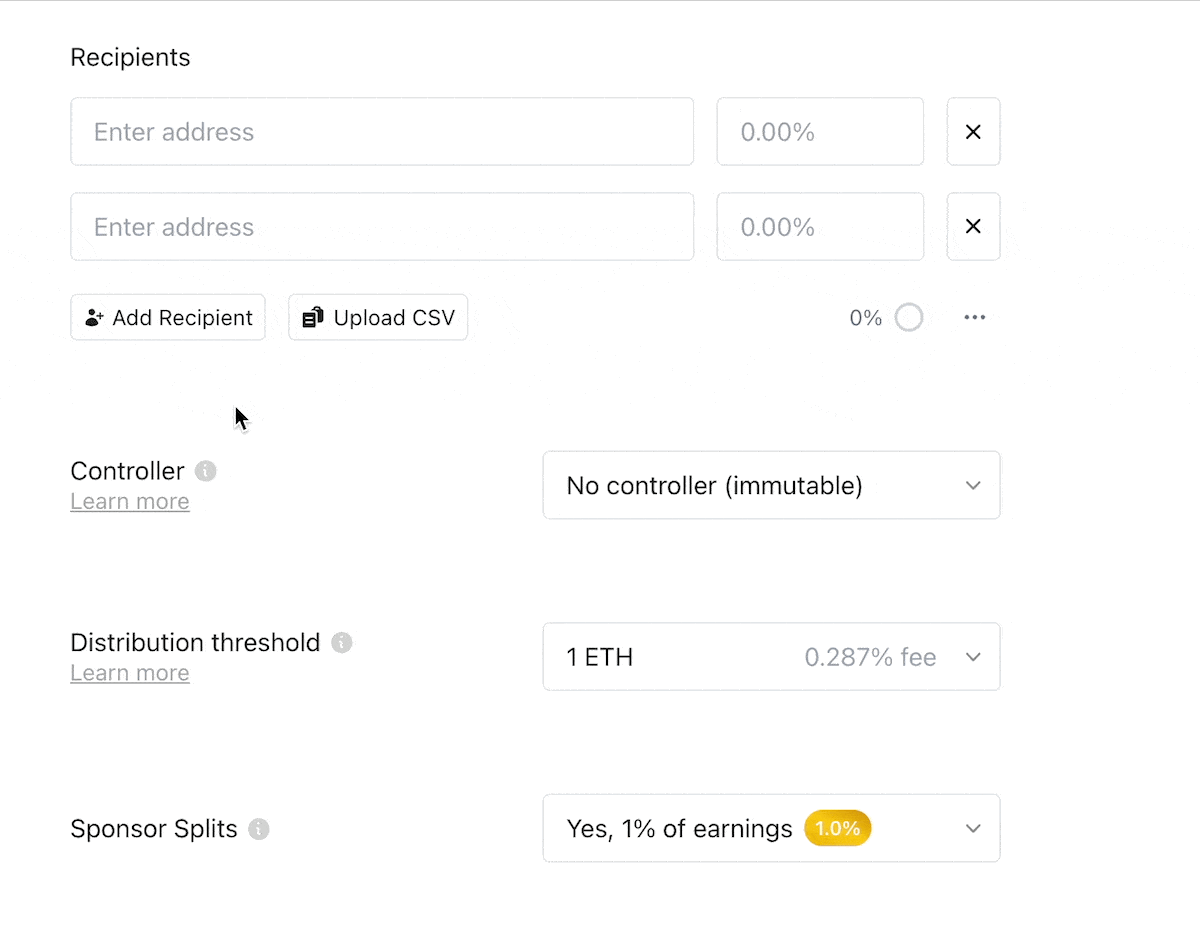Remove the second recipient row
1200x942 pixels.
pyautogui.click(x=973, y=227)
